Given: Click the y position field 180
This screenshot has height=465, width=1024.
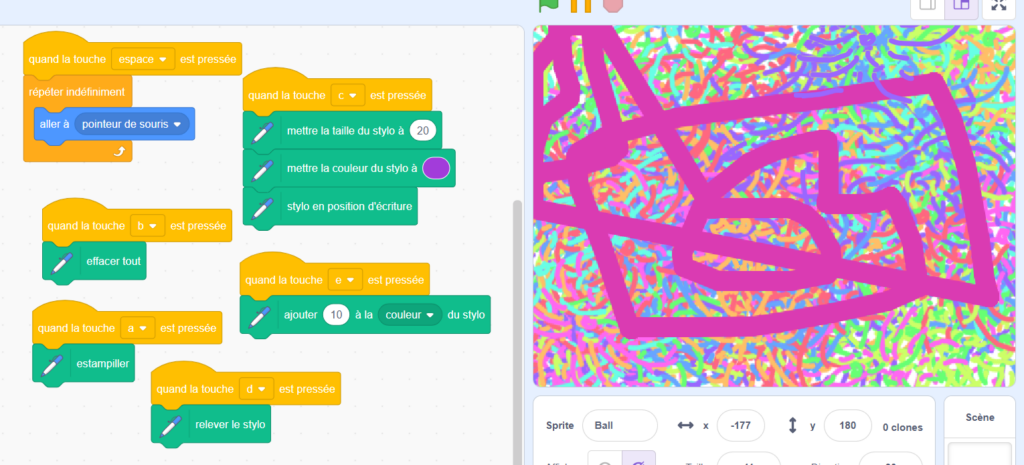Looking at the screenshot, I should (x=848, y=426).
